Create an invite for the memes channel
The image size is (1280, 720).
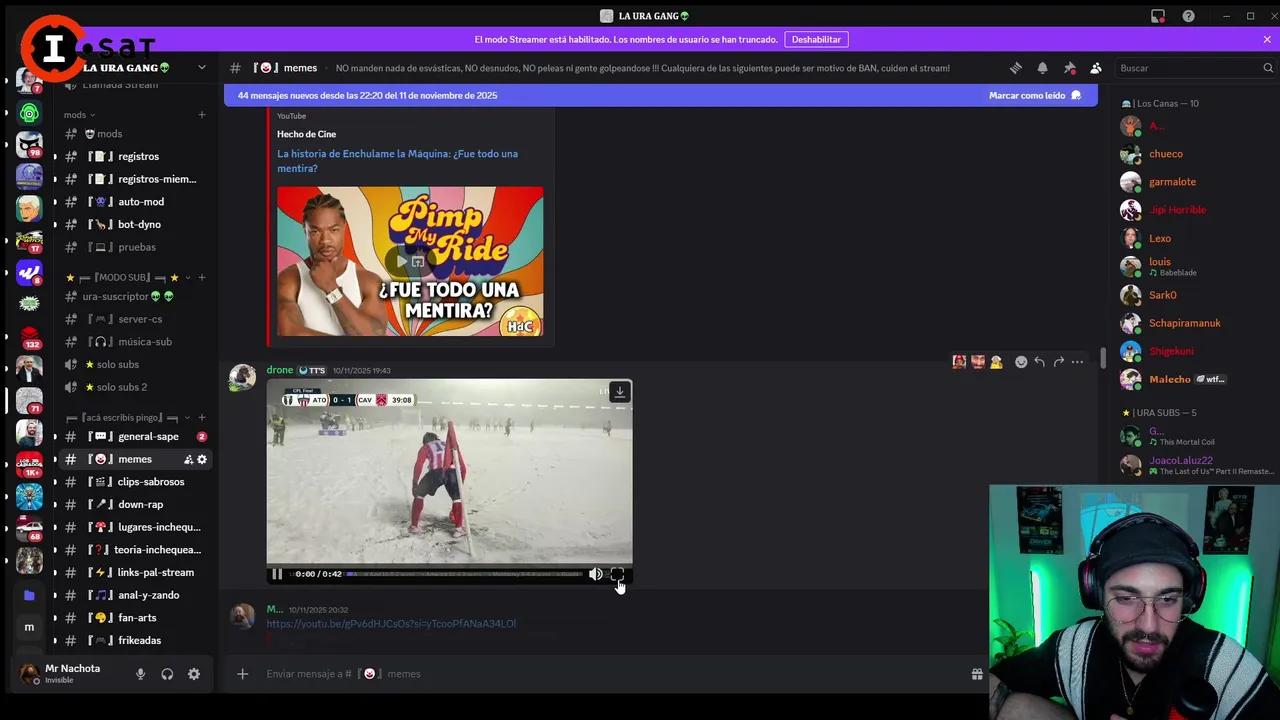[188, 459]
